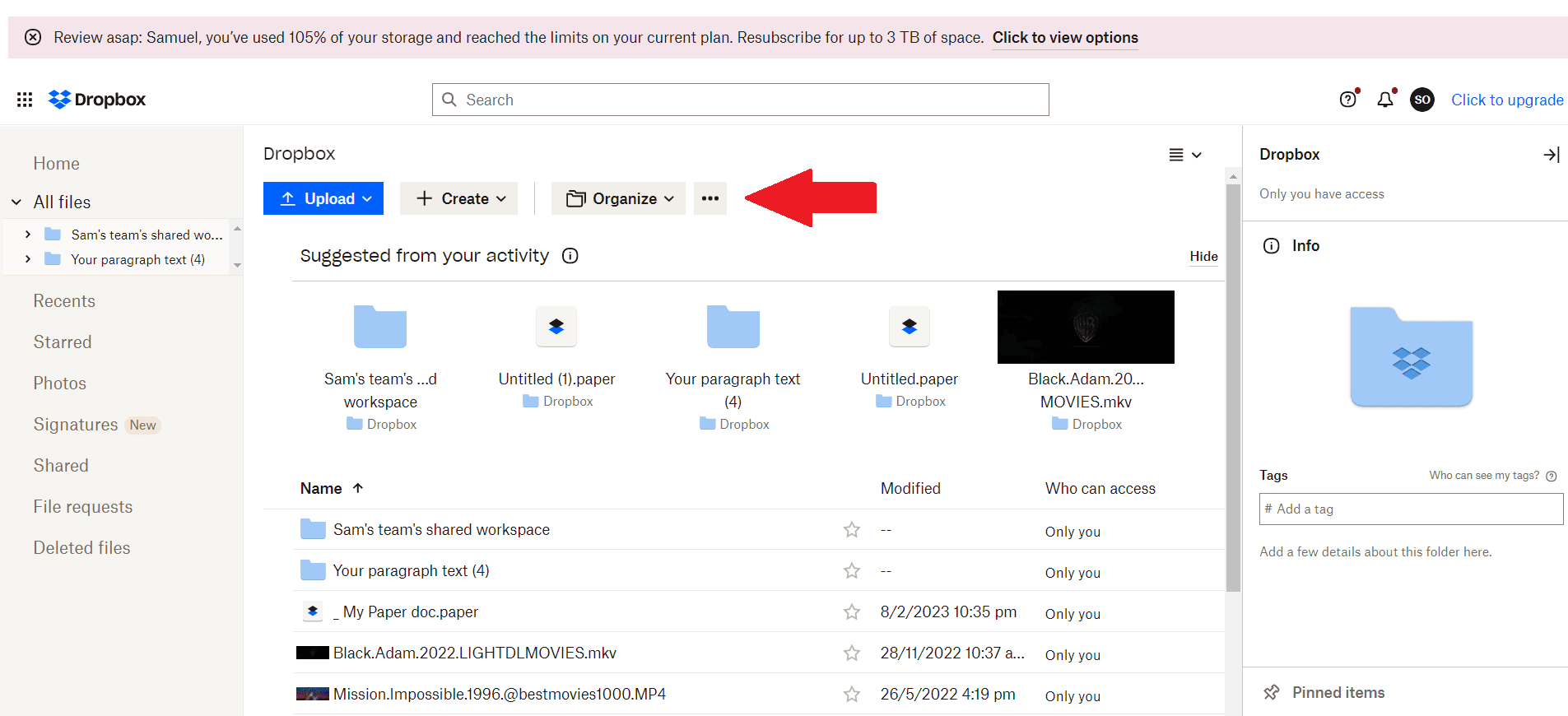Open Signatures in sidebar
Viewport: 1568px width, 716px height.
(x=76, y=425)
